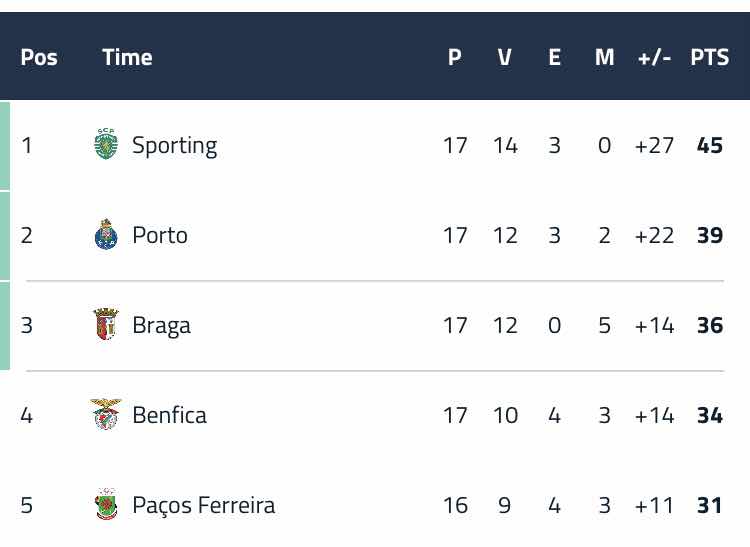Open the Paços Ferreira team link
The height and width of the screenshot is (547, 750).
(x=204, y=505)
